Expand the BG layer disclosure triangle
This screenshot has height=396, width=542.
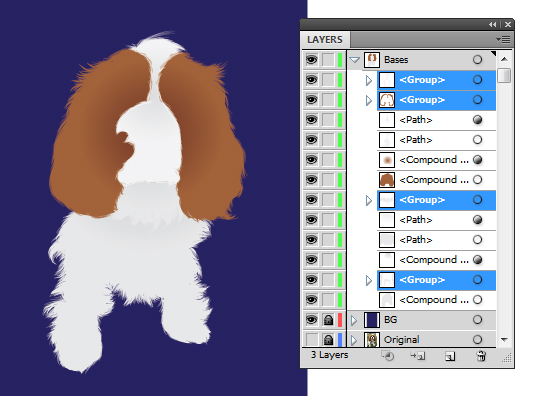point(354,320)
